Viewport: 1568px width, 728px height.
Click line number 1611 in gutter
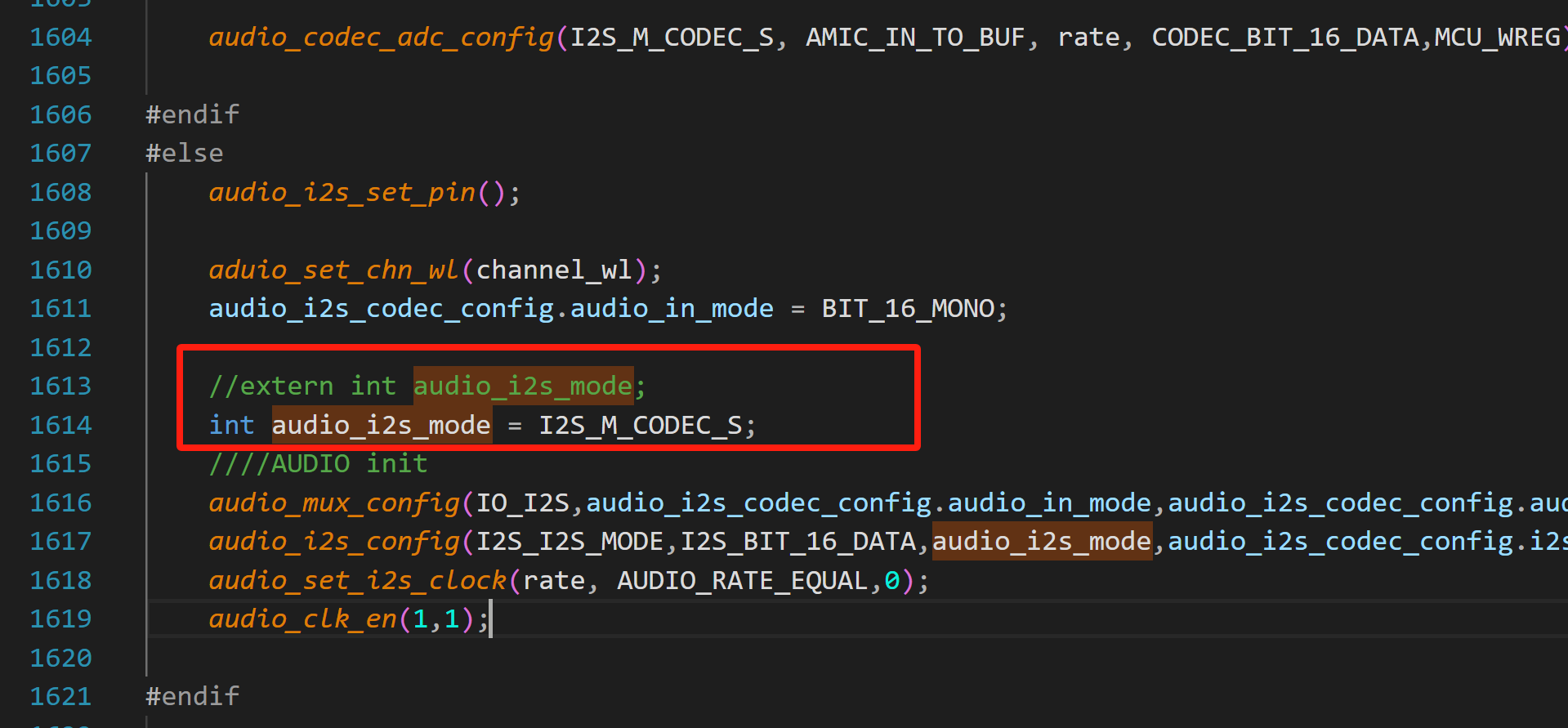[x=61, y=309]
